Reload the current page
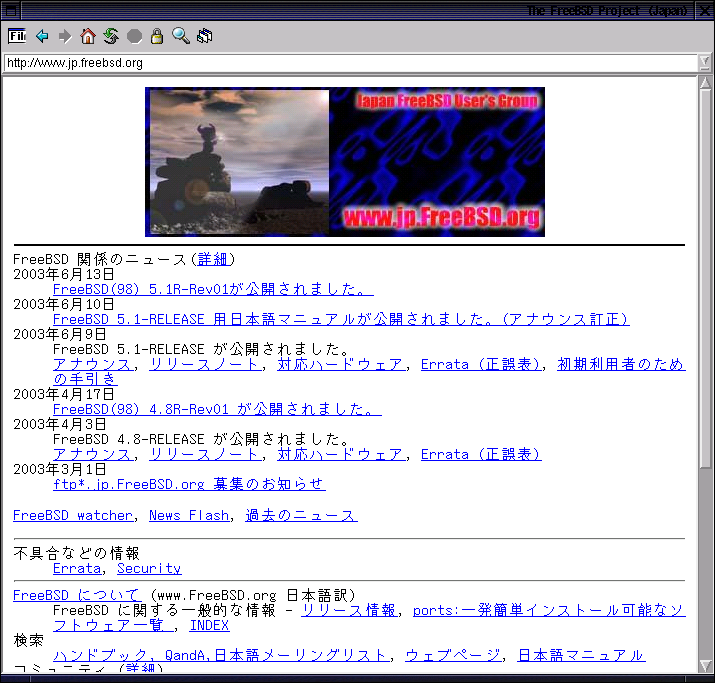The image size is (715, 683). pos(111,36)
